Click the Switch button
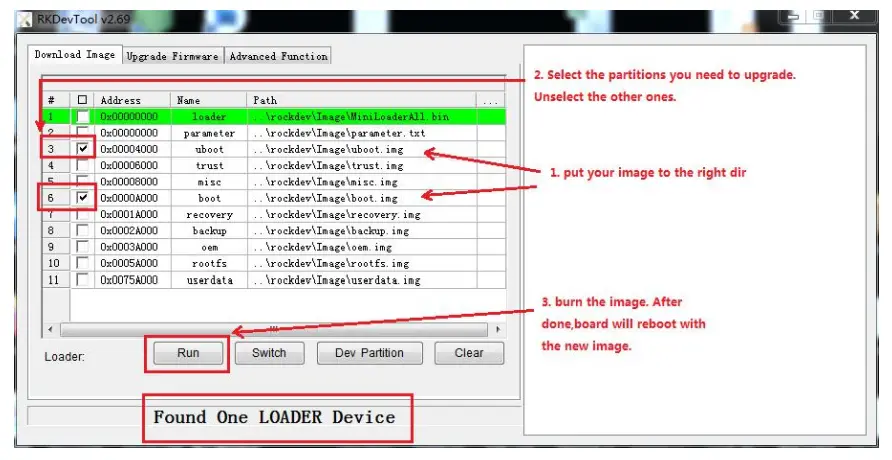Viewport: 892px width, 460px height. pos(269,353)
